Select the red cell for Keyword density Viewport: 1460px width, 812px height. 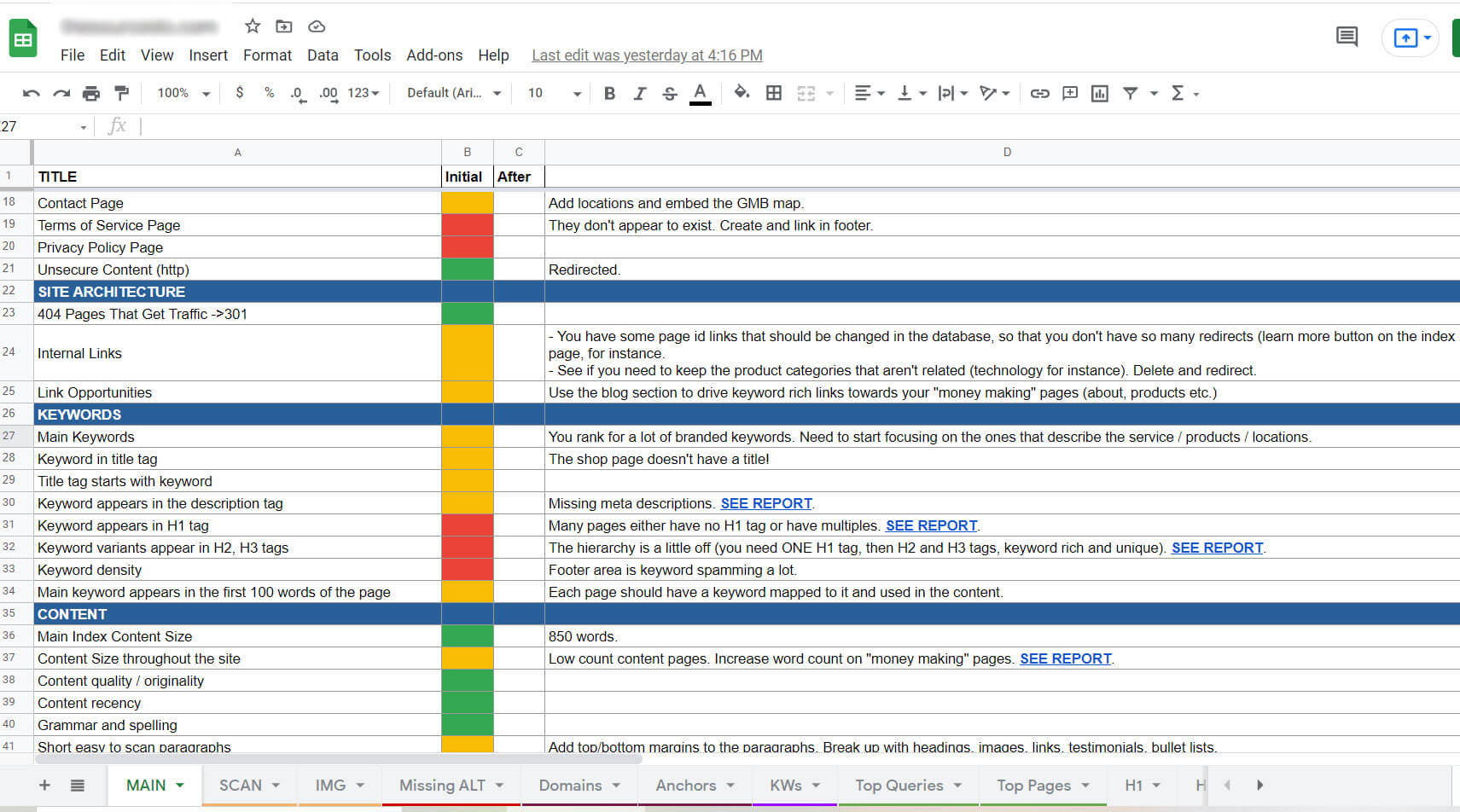pyautogui.click(x=468, y=570)
